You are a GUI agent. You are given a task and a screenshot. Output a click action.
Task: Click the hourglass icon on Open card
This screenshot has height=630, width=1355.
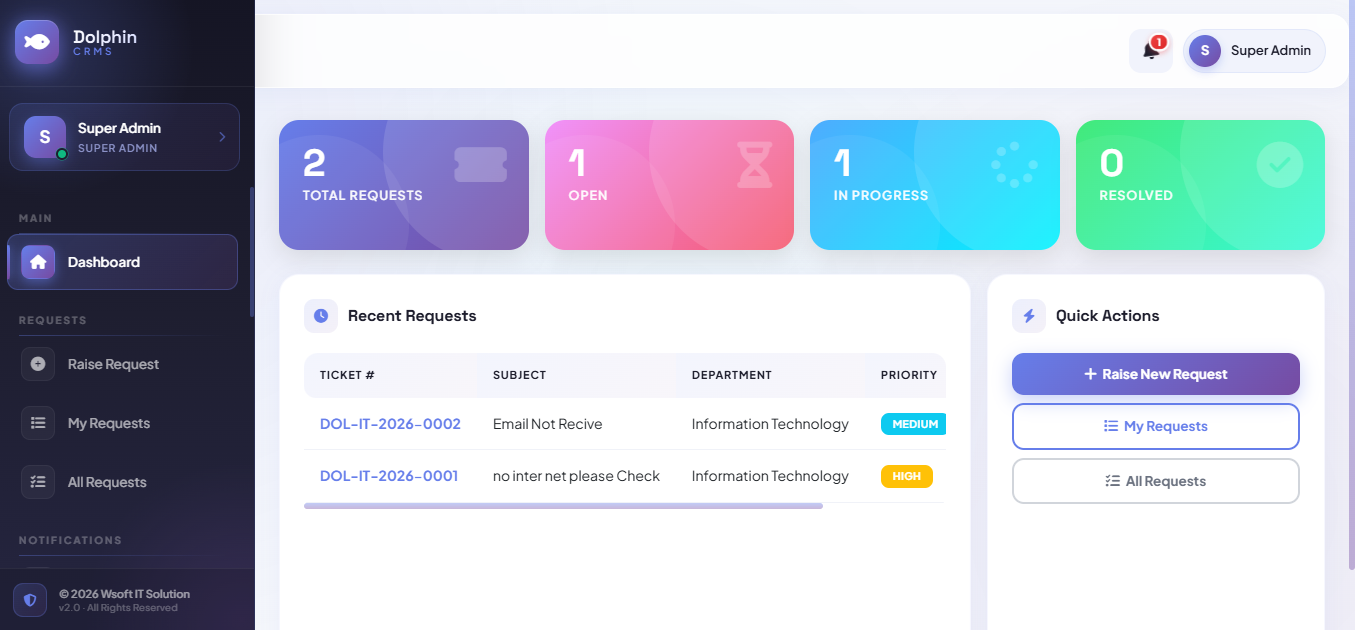pyautogui.click(x=755, y=165)
